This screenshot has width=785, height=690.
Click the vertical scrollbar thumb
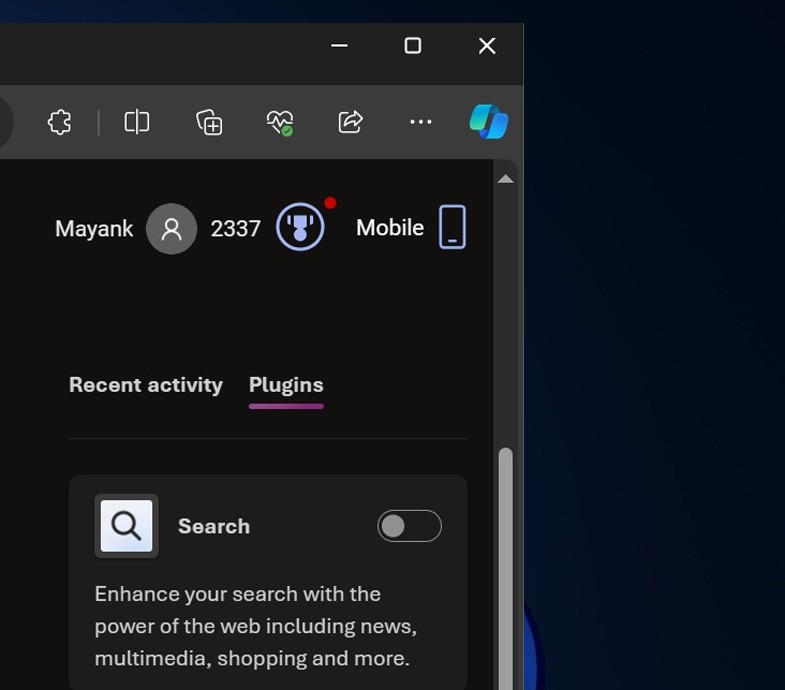[506, 568]
